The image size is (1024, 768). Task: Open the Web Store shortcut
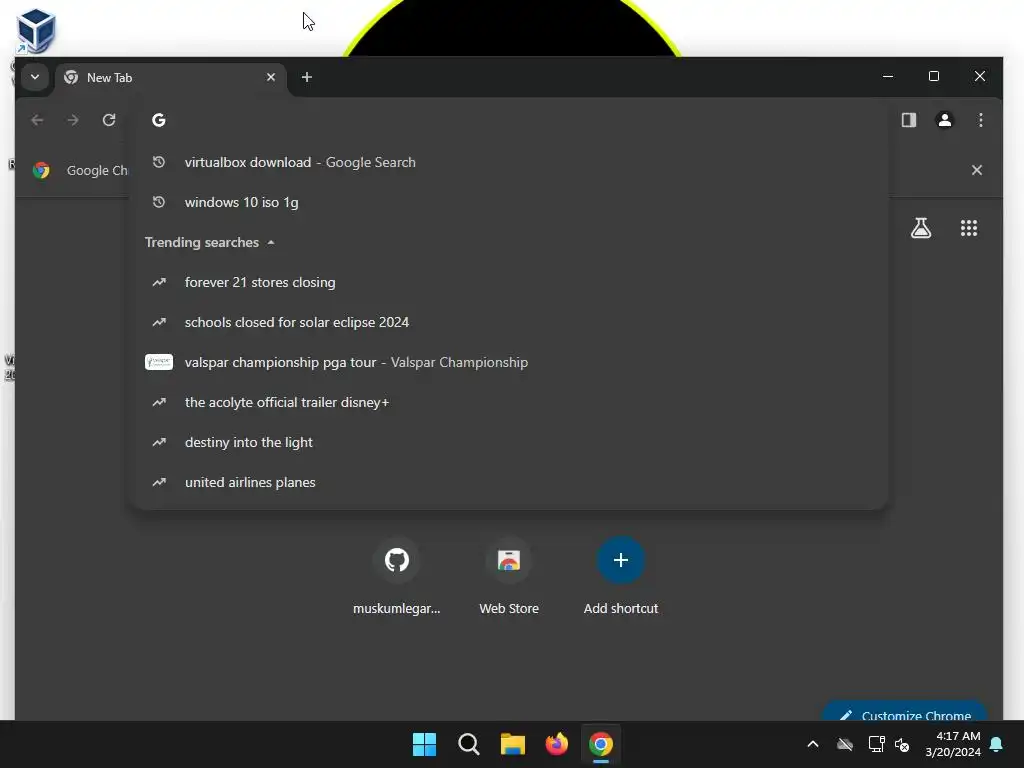[x=509, y=576]
